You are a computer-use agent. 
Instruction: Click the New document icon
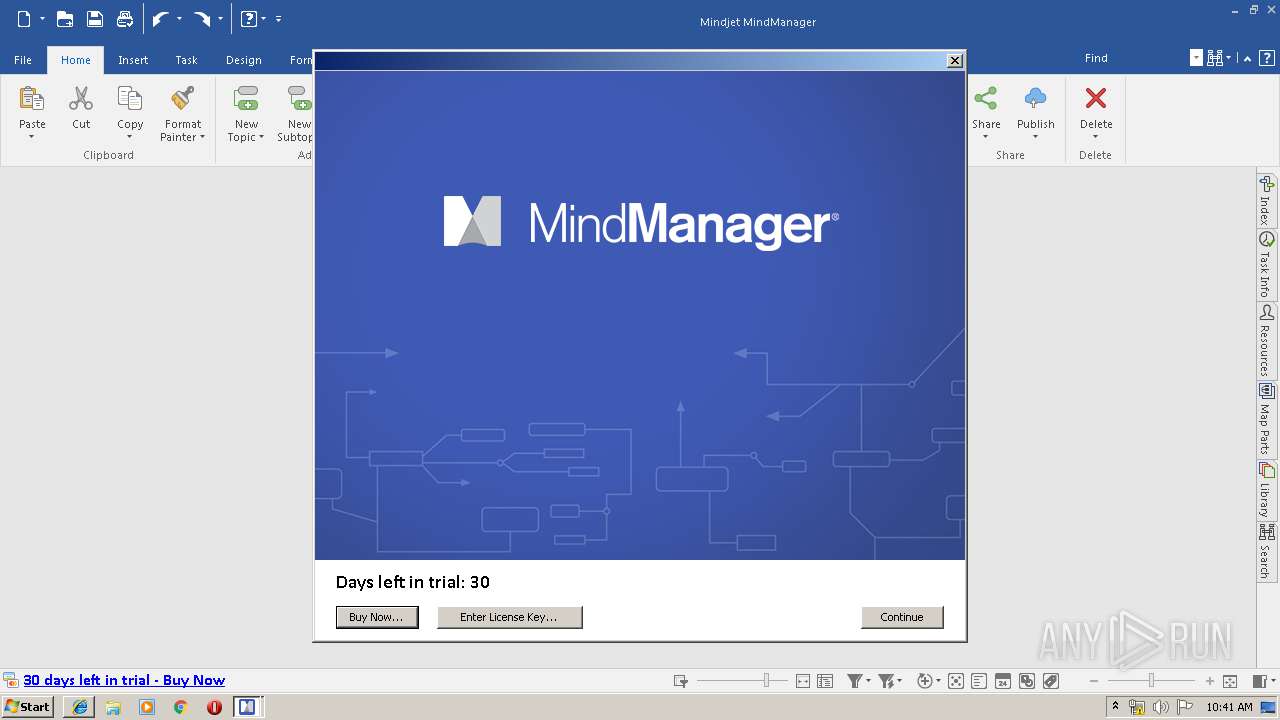24,18
